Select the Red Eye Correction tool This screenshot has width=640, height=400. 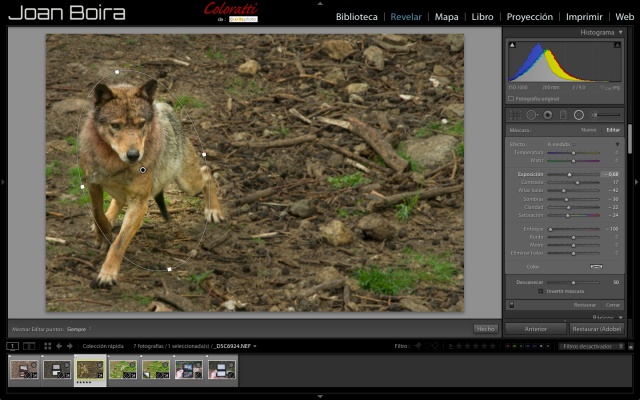[548, 115]
